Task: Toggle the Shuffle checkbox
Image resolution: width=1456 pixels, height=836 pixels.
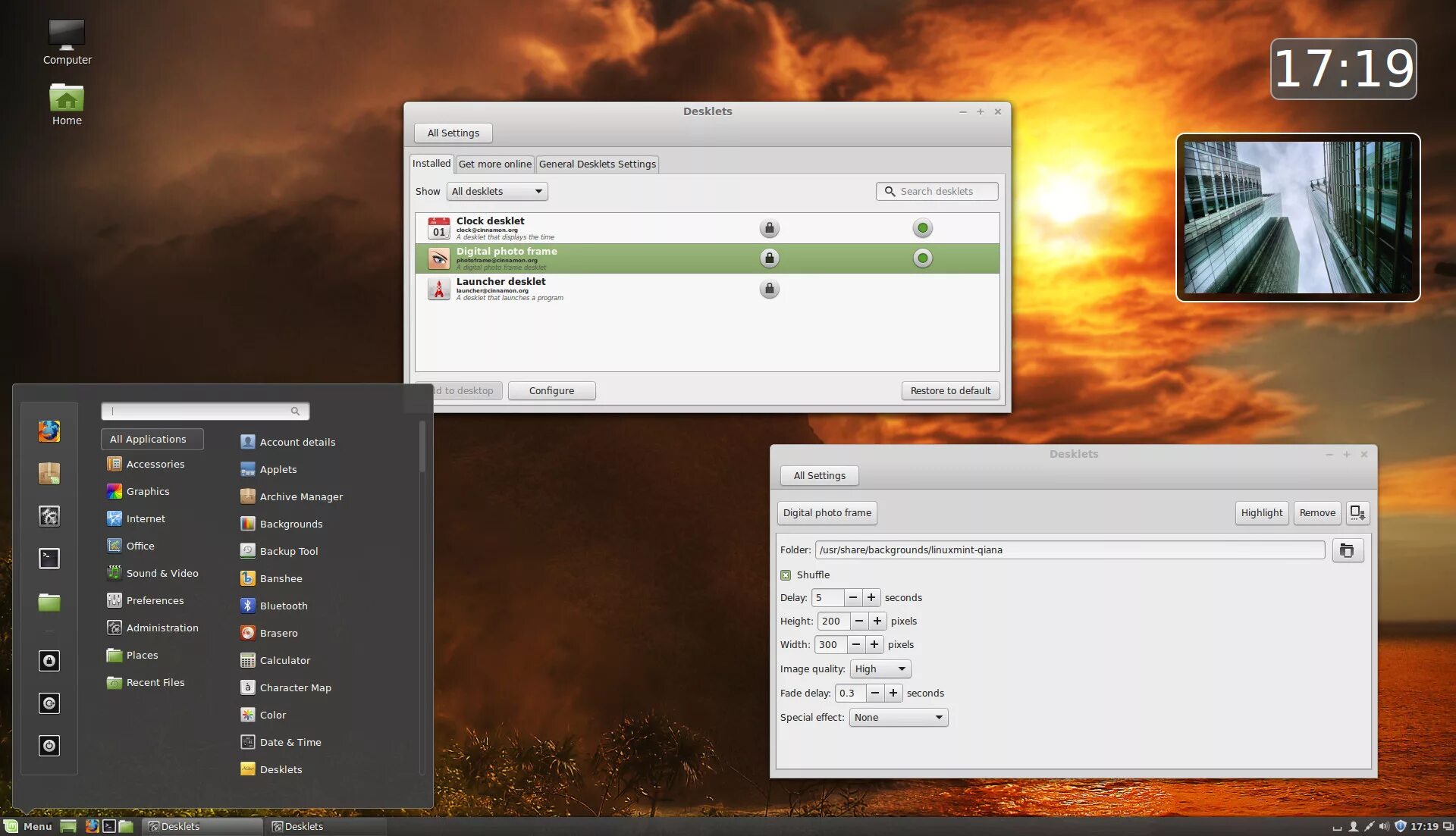Action: click(x=786, y=575)
